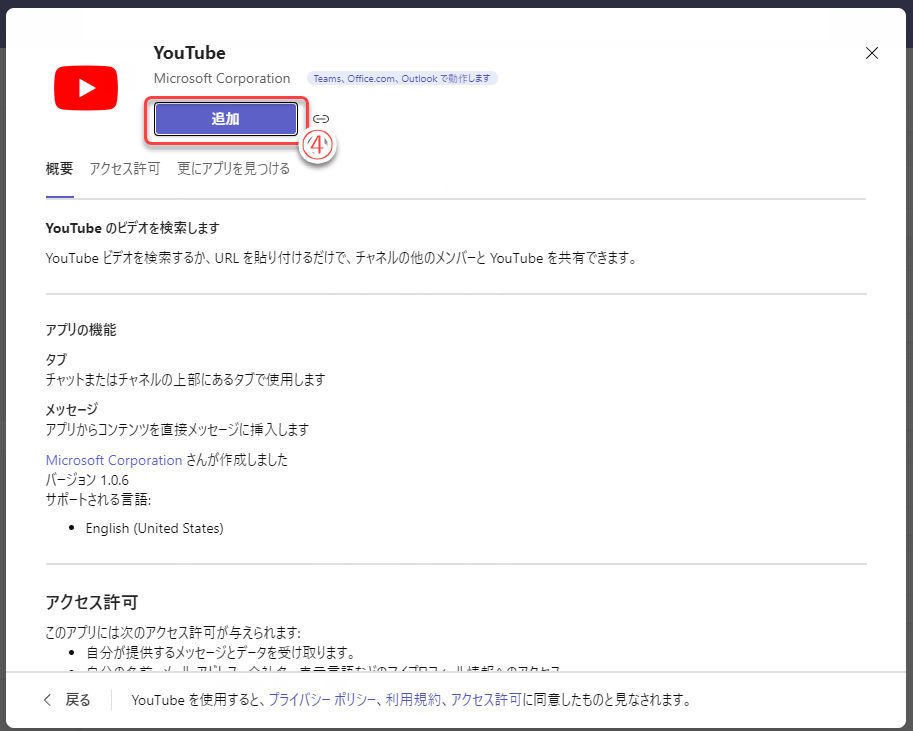913x731 pixels.
Task: Go back with the 戻る button
Action: (68, 700)
